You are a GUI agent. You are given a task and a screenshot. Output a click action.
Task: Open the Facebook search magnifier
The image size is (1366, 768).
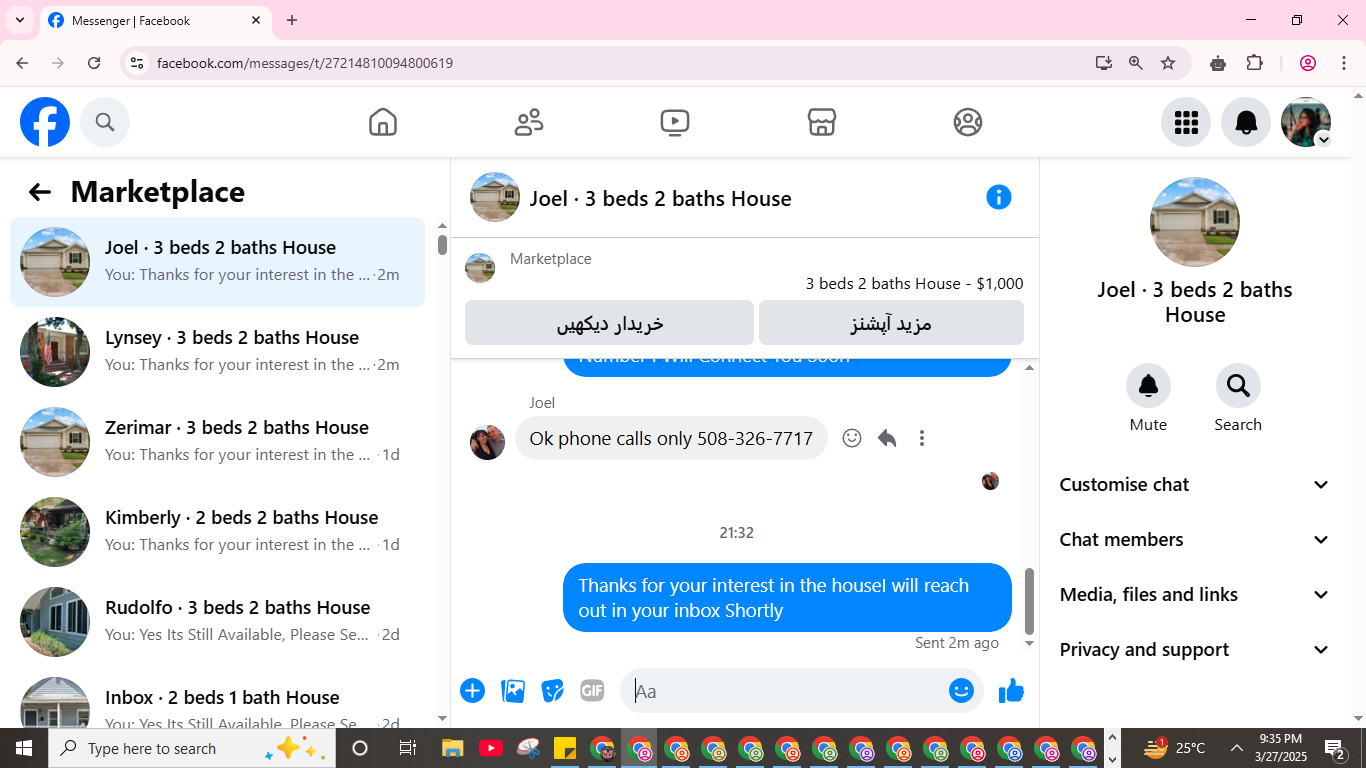click(x=105, y=122)
